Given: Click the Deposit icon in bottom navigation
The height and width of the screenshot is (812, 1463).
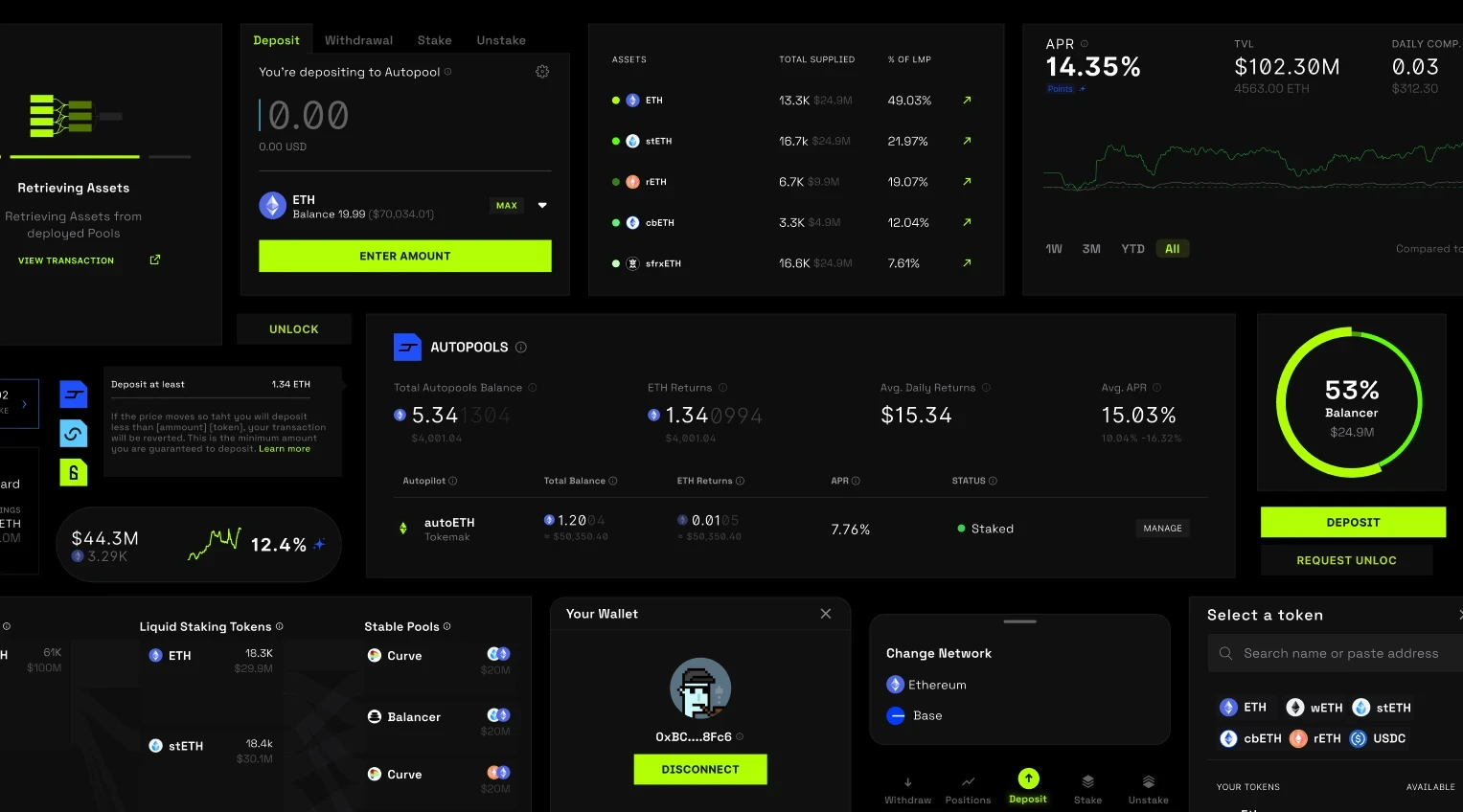Looking at the screenshot, I should point(1028,778).
